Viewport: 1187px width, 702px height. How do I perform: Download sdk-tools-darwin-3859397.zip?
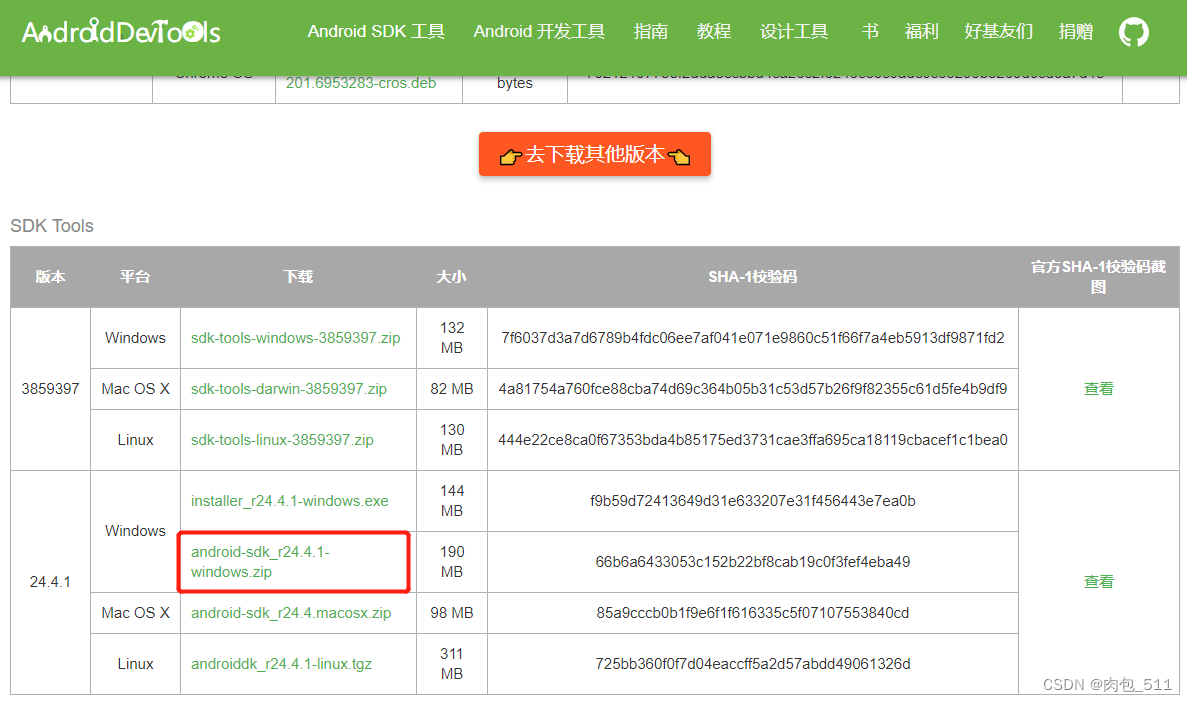coord(288,388)
